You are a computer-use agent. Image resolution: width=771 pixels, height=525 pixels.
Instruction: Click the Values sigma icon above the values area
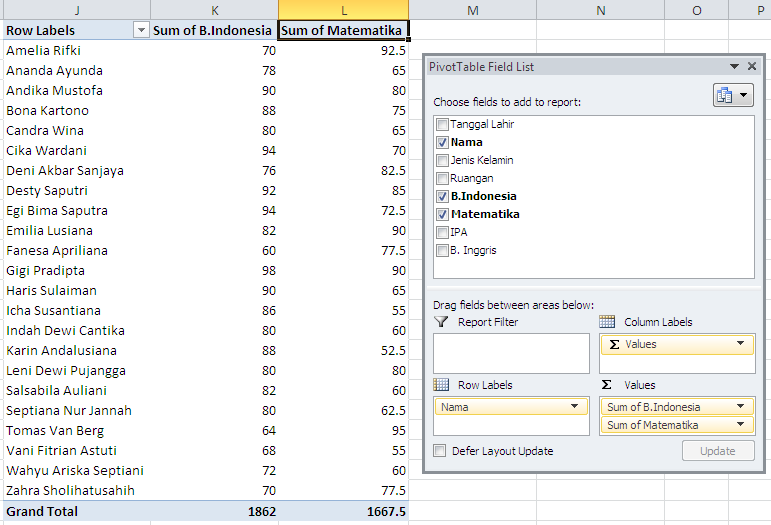pos(607,384)
